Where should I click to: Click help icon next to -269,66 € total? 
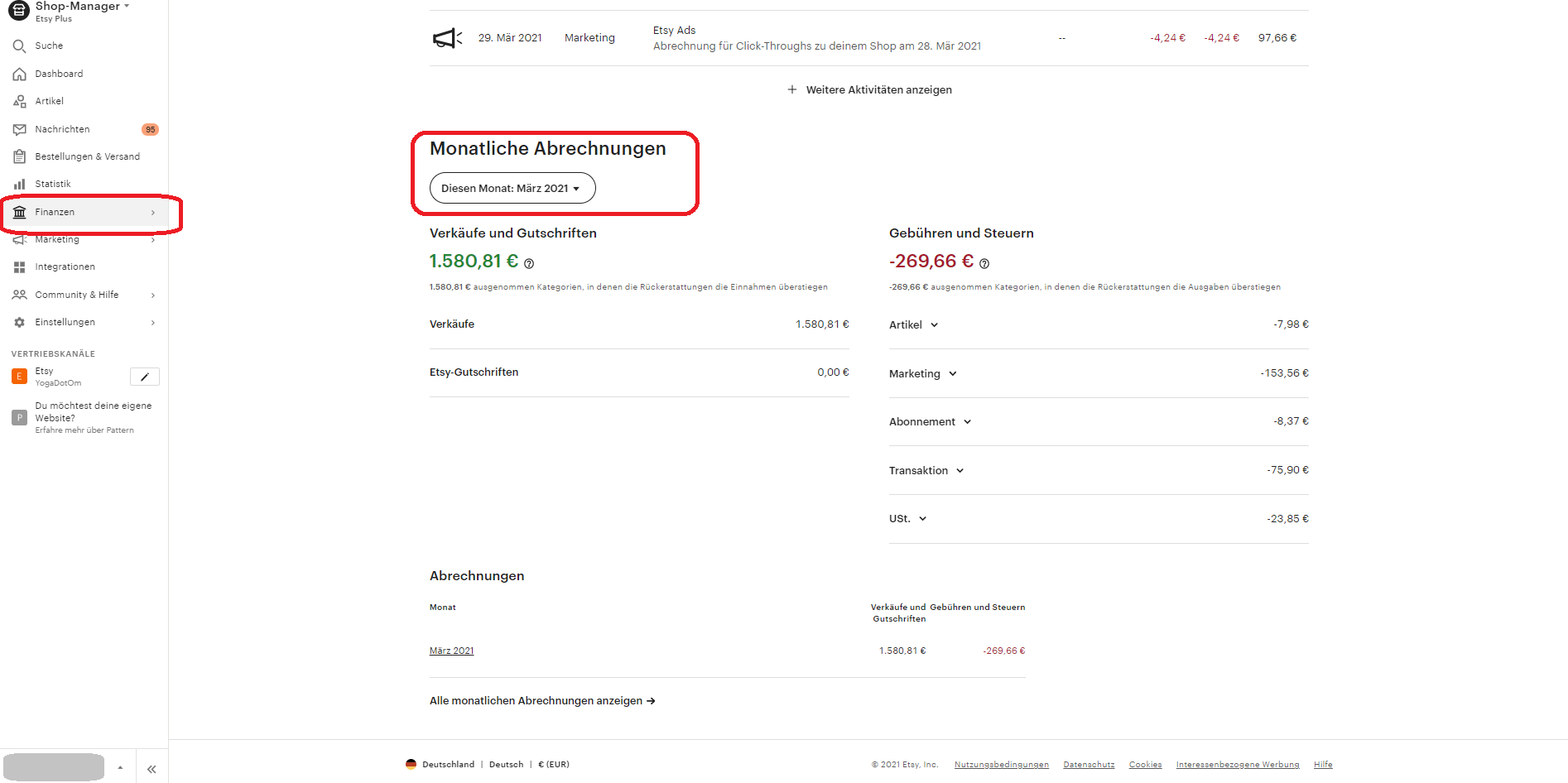pyautogui.click(x=984, y=264)
